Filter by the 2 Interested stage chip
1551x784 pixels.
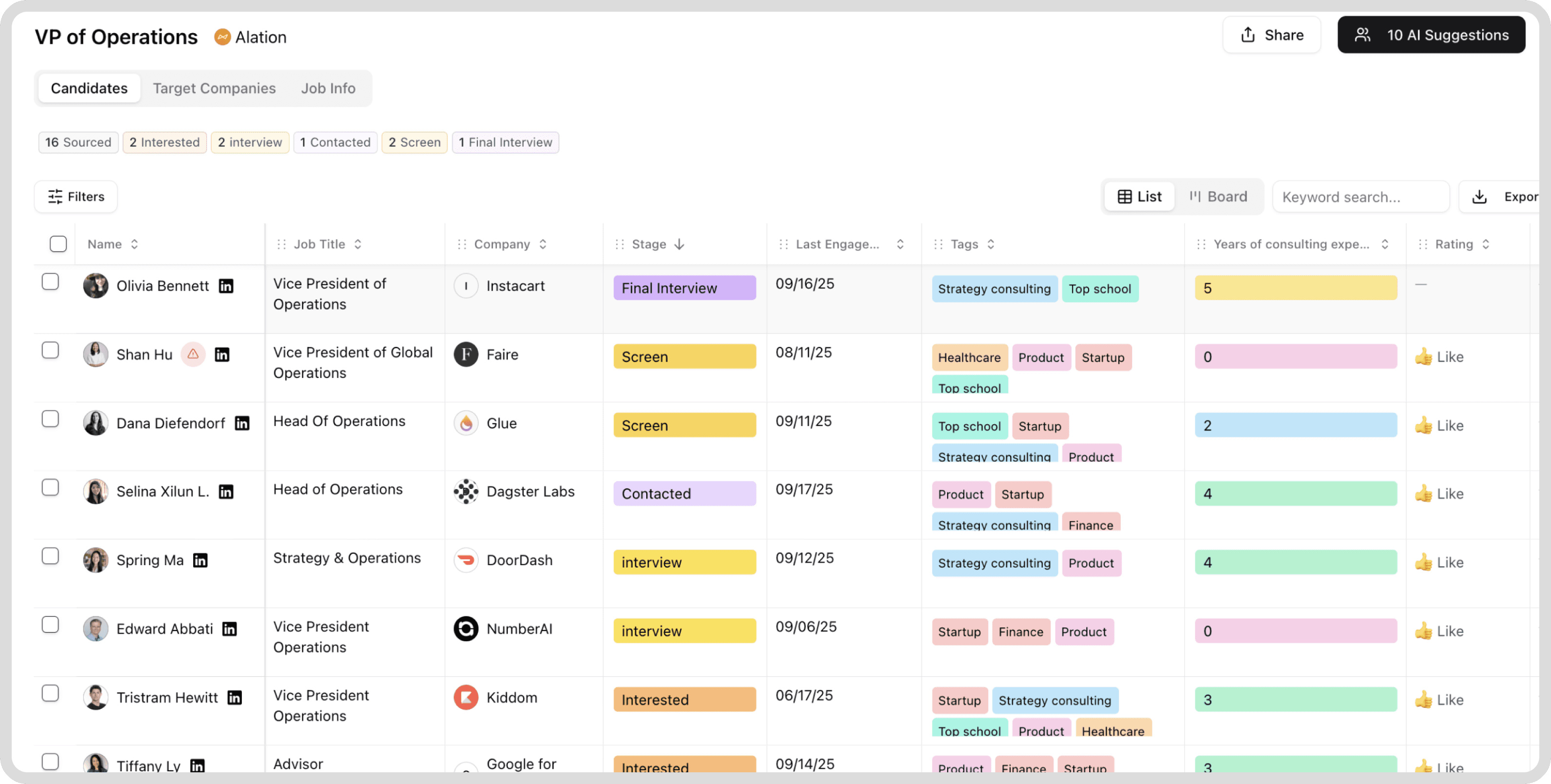point(164,142)
